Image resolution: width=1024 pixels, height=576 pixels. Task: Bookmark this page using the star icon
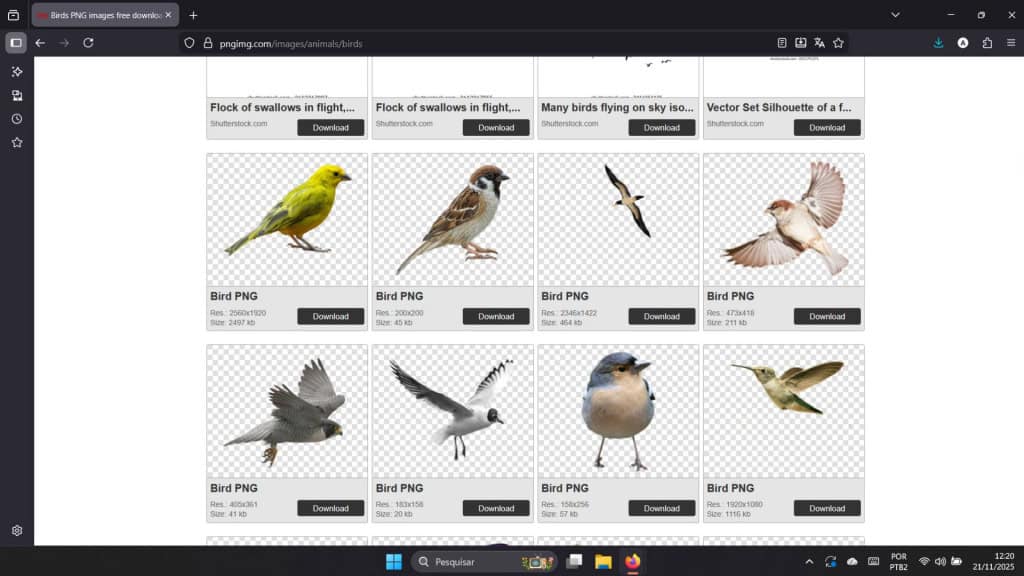[x=839, y=44]
